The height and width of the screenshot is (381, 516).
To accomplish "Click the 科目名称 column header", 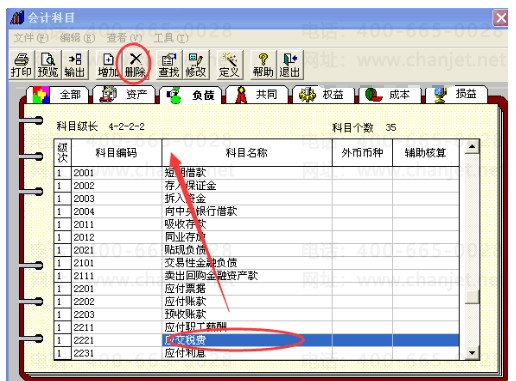I will coord(247,153).
